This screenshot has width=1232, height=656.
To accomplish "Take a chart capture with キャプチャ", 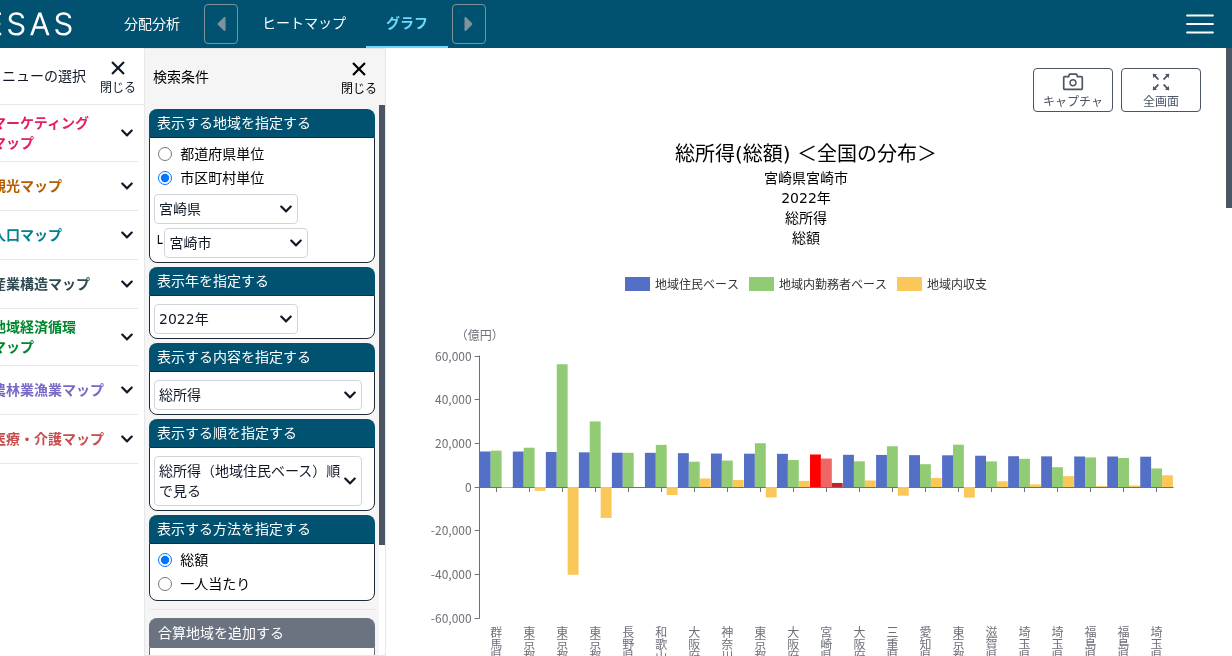I will coord(1073,90).
